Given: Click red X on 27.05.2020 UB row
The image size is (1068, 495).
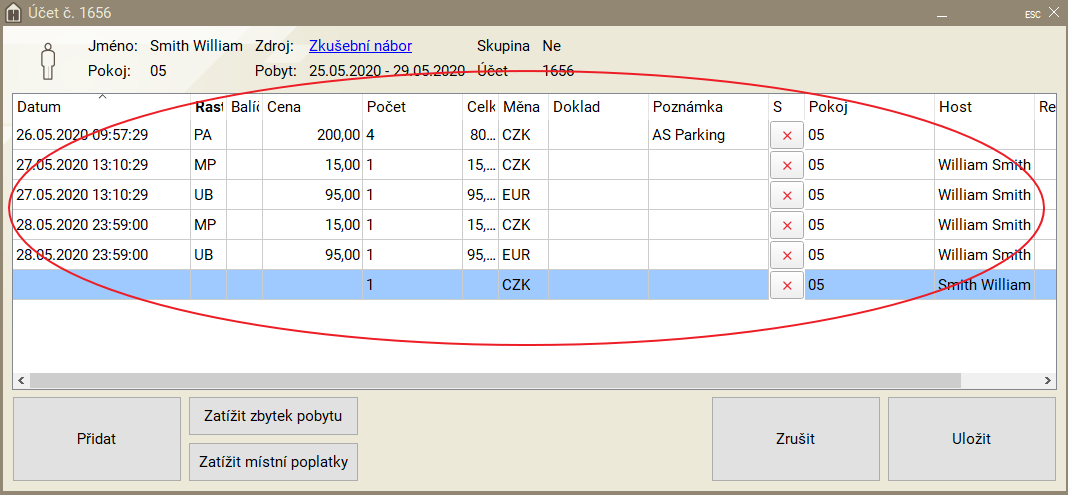Looking at the screenshot, I should (786, 195).
